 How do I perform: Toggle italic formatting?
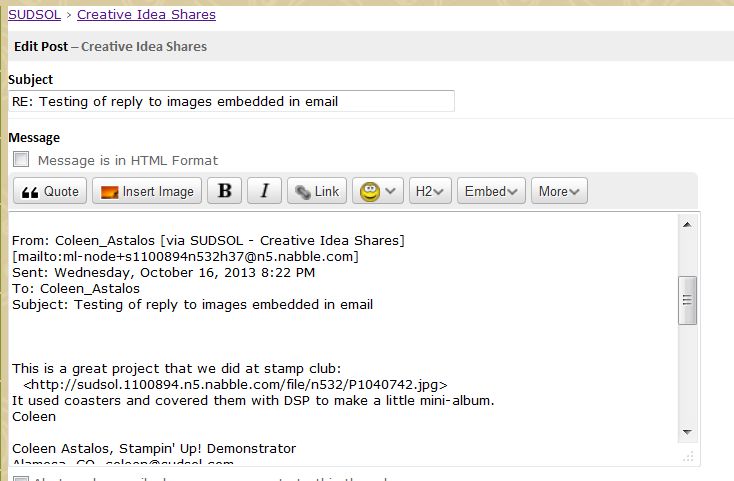coord(264,191)
